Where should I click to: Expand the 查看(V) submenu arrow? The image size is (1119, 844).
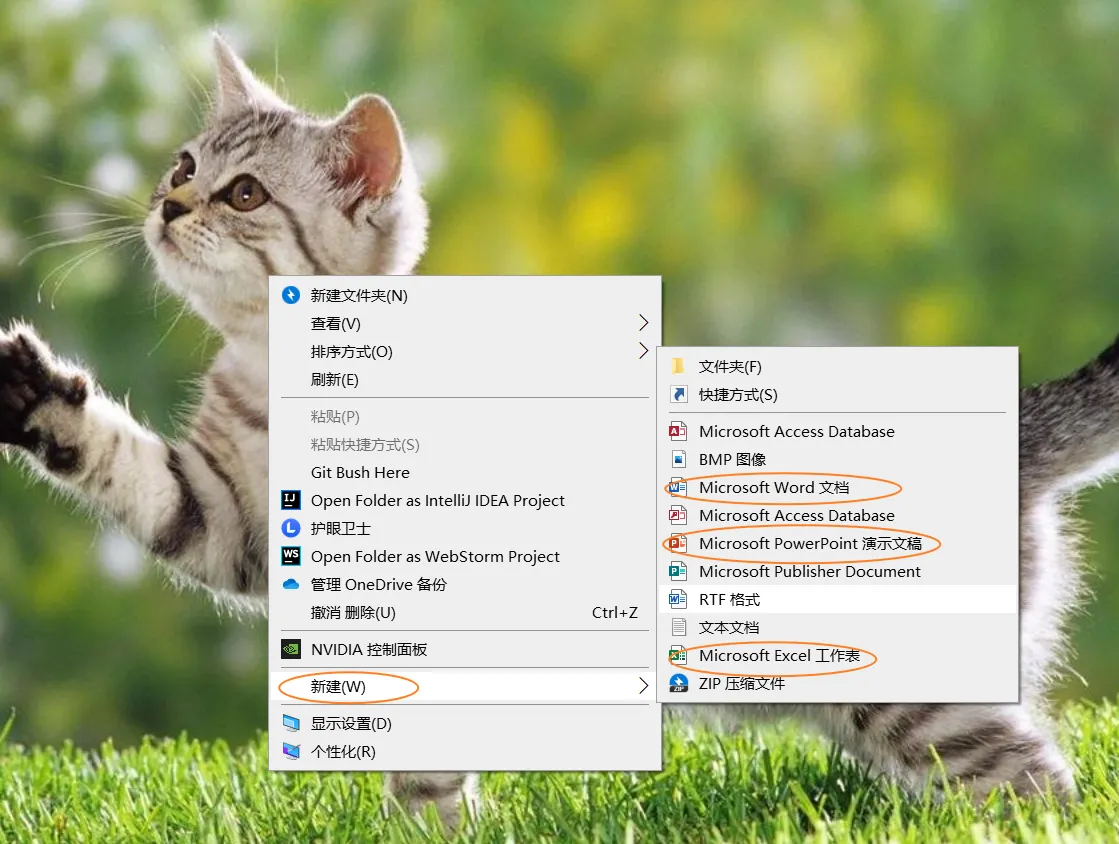coord(643,323)
